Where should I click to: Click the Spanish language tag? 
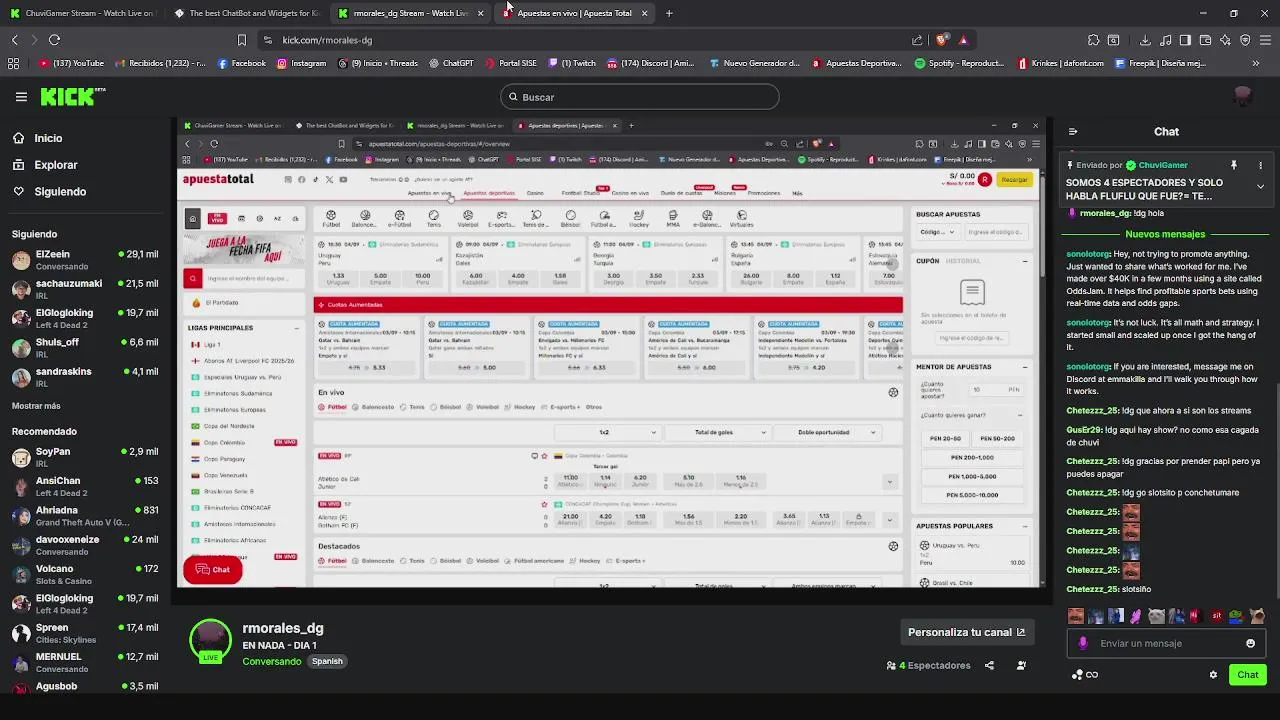tap(327, 661)
